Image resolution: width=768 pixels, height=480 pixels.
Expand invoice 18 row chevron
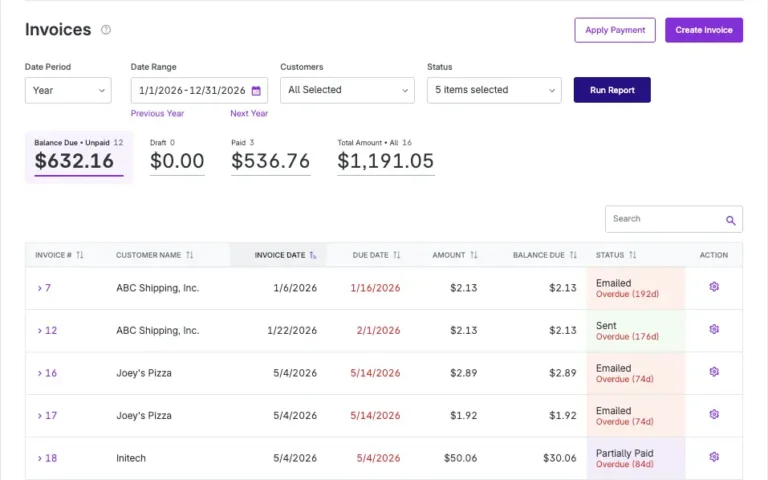point(40,459)
